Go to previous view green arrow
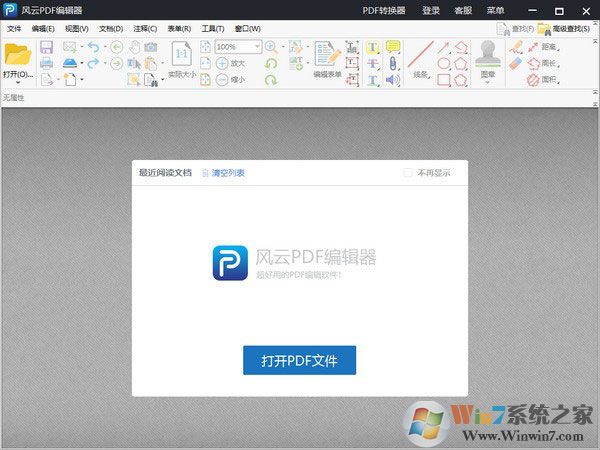 (x=117, y=47)
